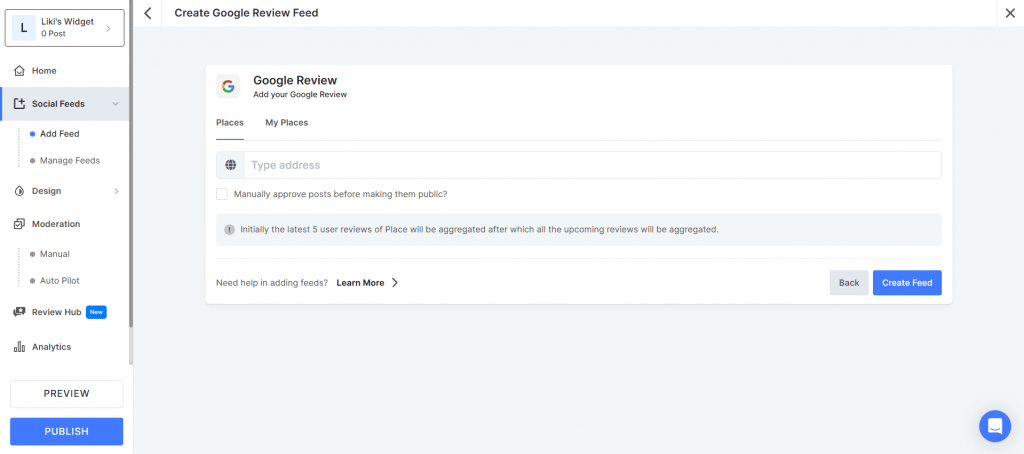Click the Social Feeds plus-box icon
The width and height of the screenshot is (1024, 454).
coord(20,104)
